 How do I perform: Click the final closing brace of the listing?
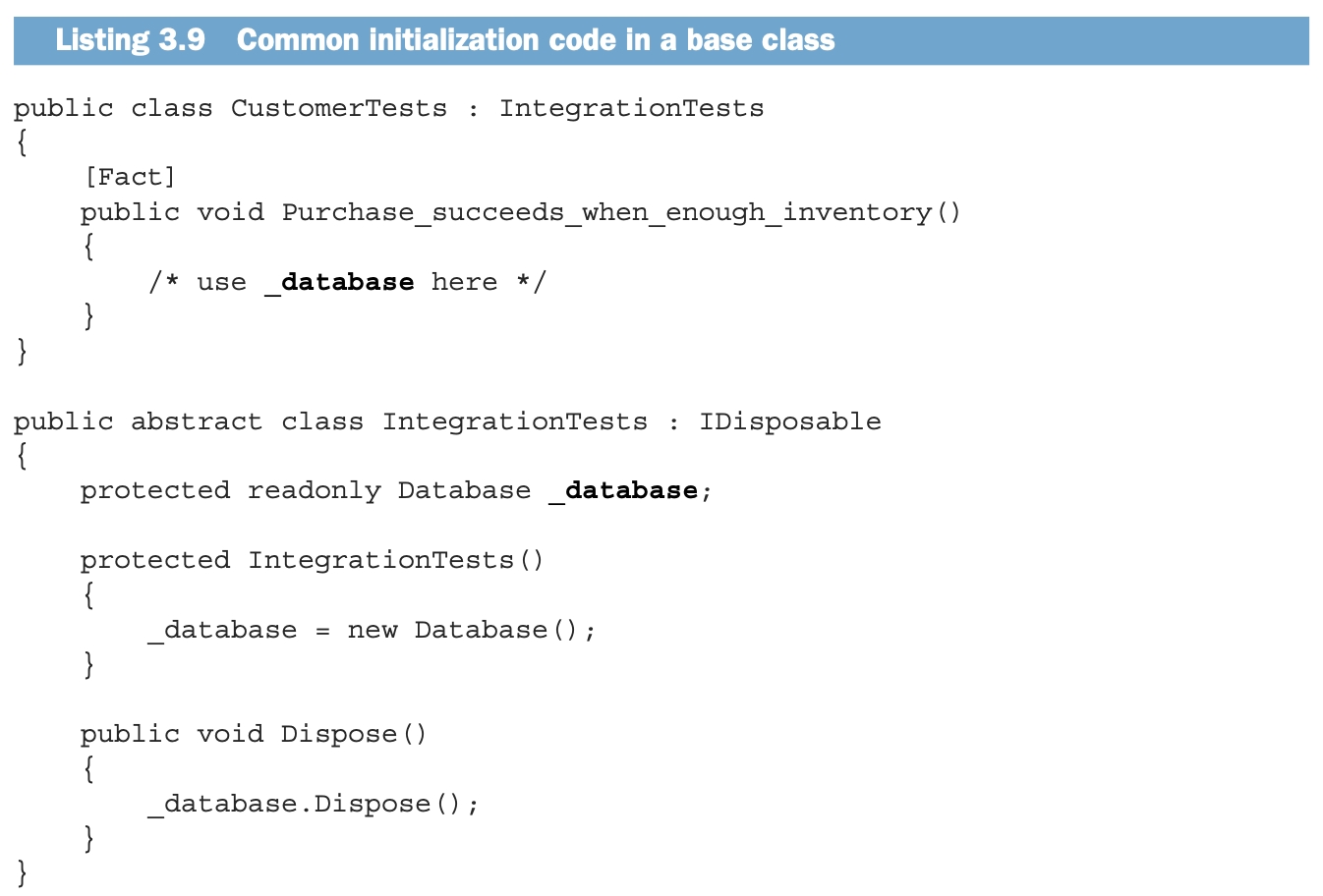22,872
